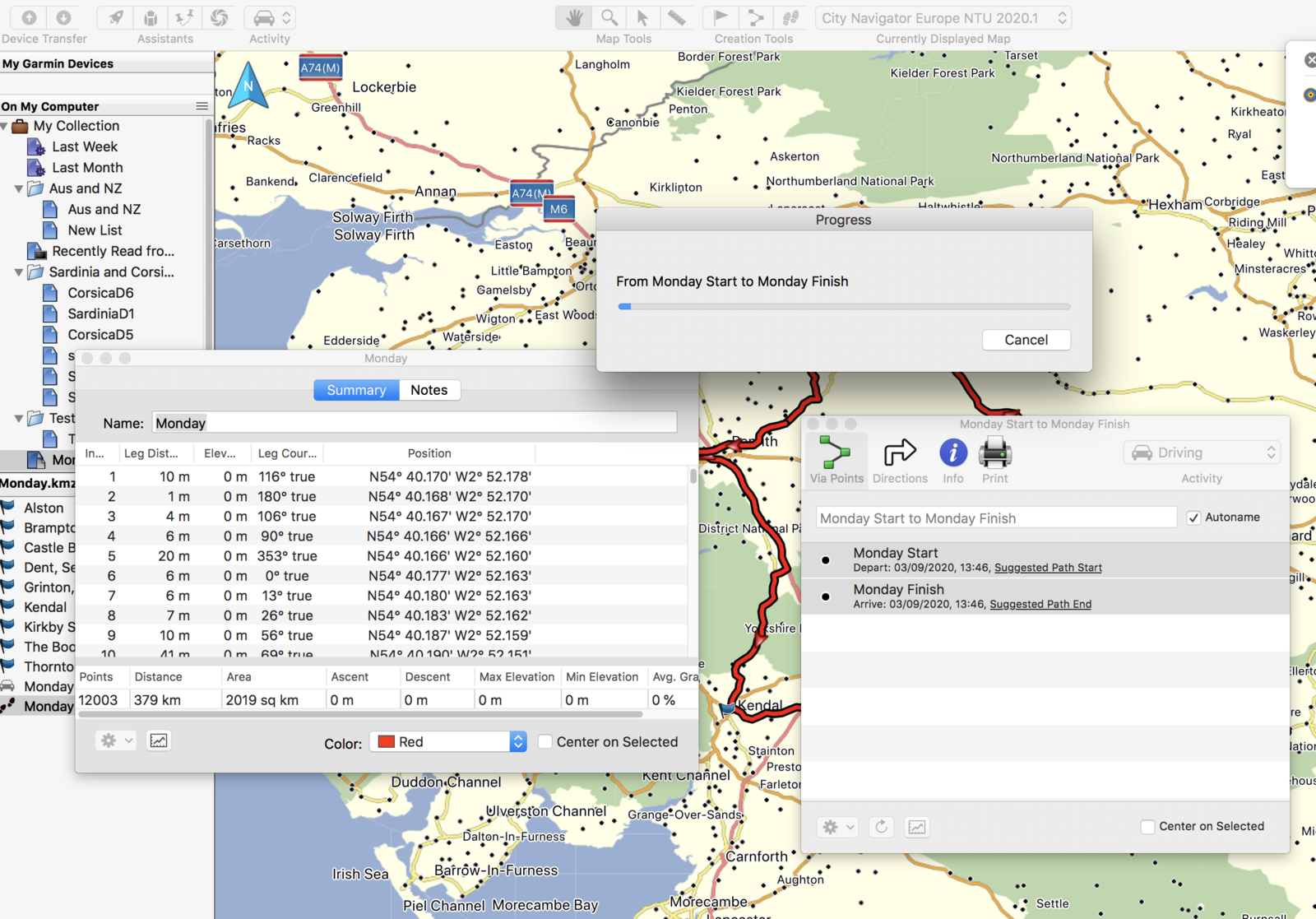Select the new track footprints tool

click(x=790, y=17)
